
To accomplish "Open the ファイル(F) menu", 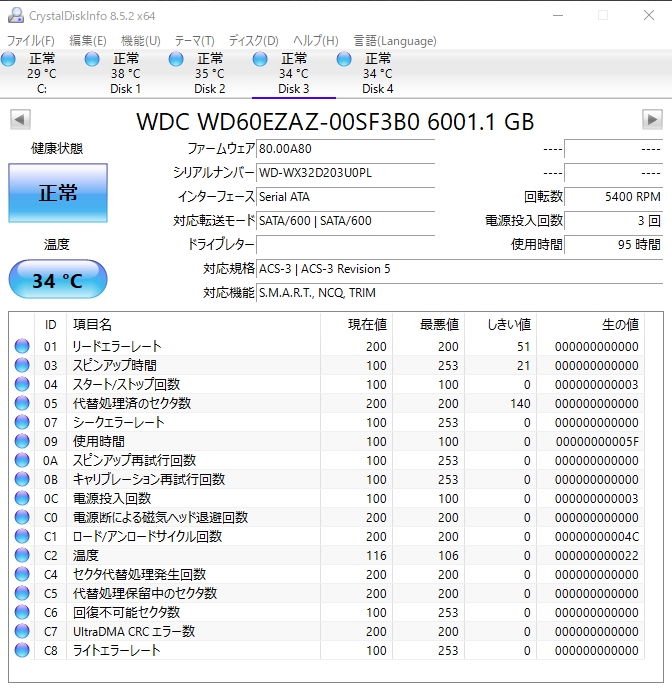I will pos(30,41).
